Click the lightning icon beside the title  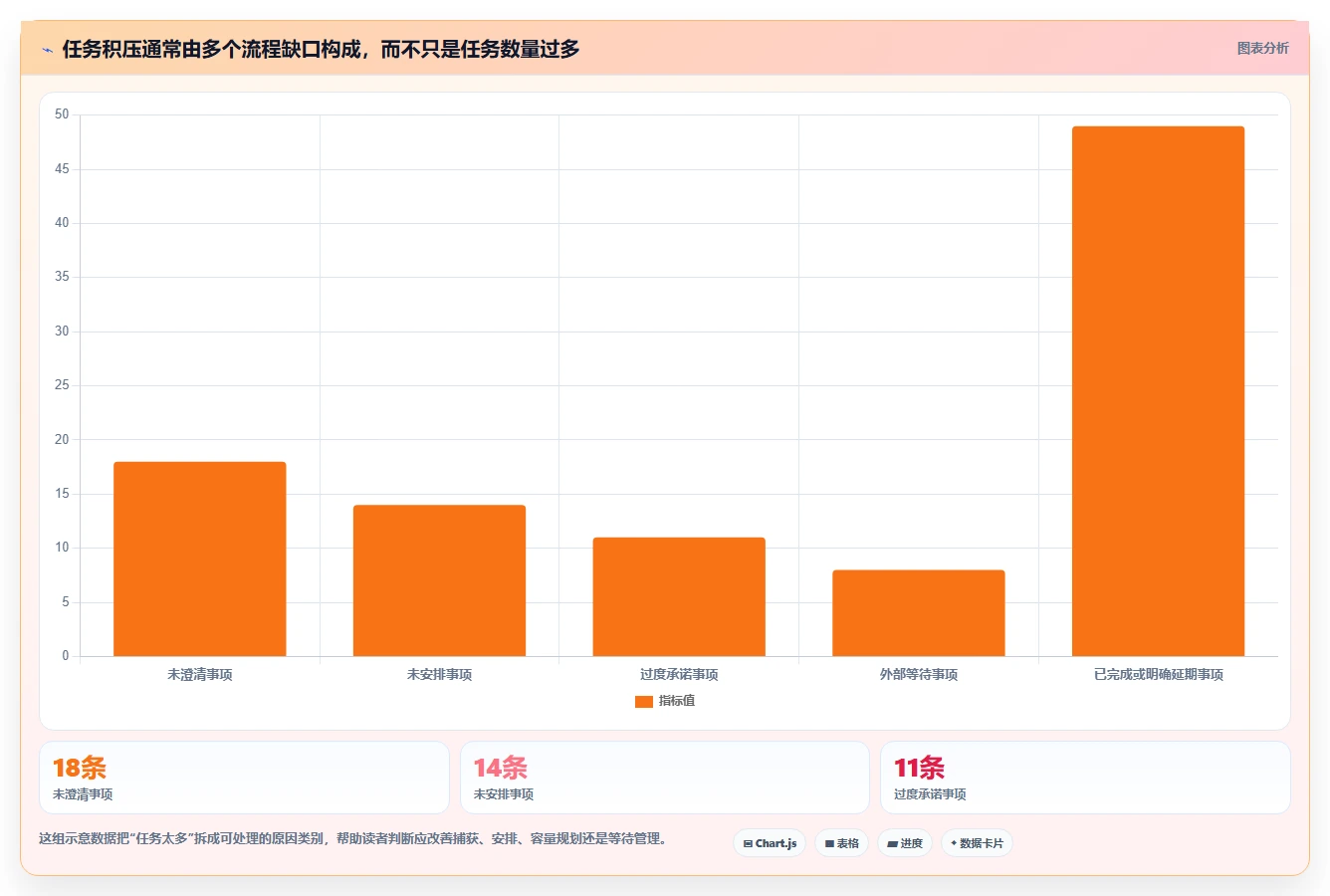tap(47, 50)
